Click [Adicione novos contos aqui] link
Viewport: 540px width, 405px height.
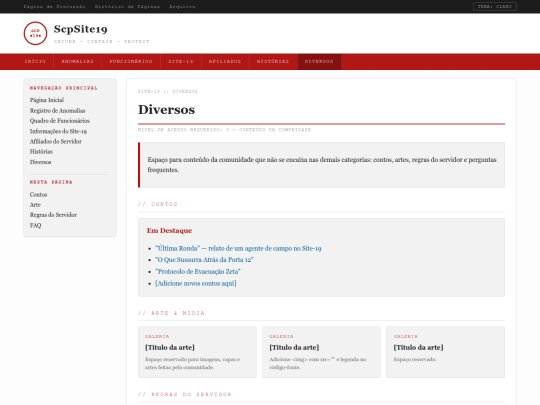[x=196, y=283]
